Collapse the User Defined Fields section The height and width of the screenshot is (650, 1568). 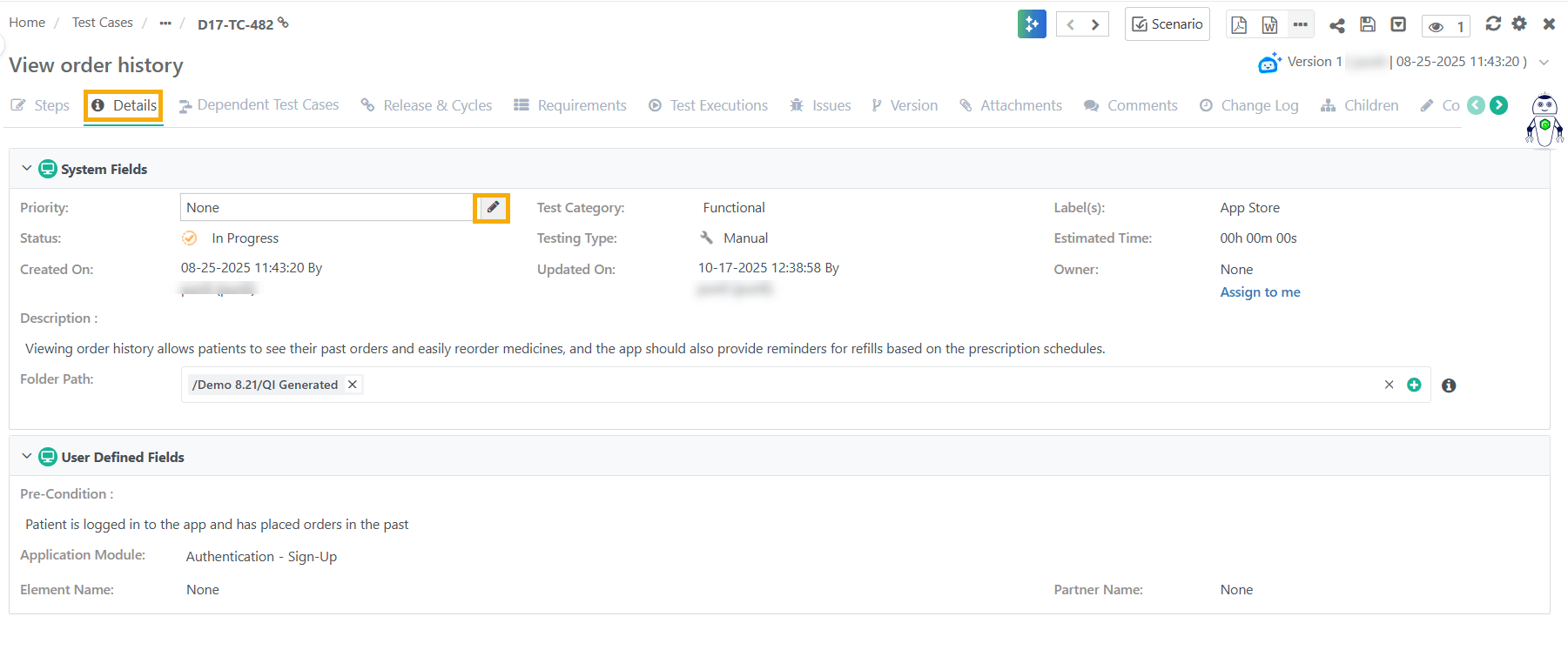coord(26,457)
